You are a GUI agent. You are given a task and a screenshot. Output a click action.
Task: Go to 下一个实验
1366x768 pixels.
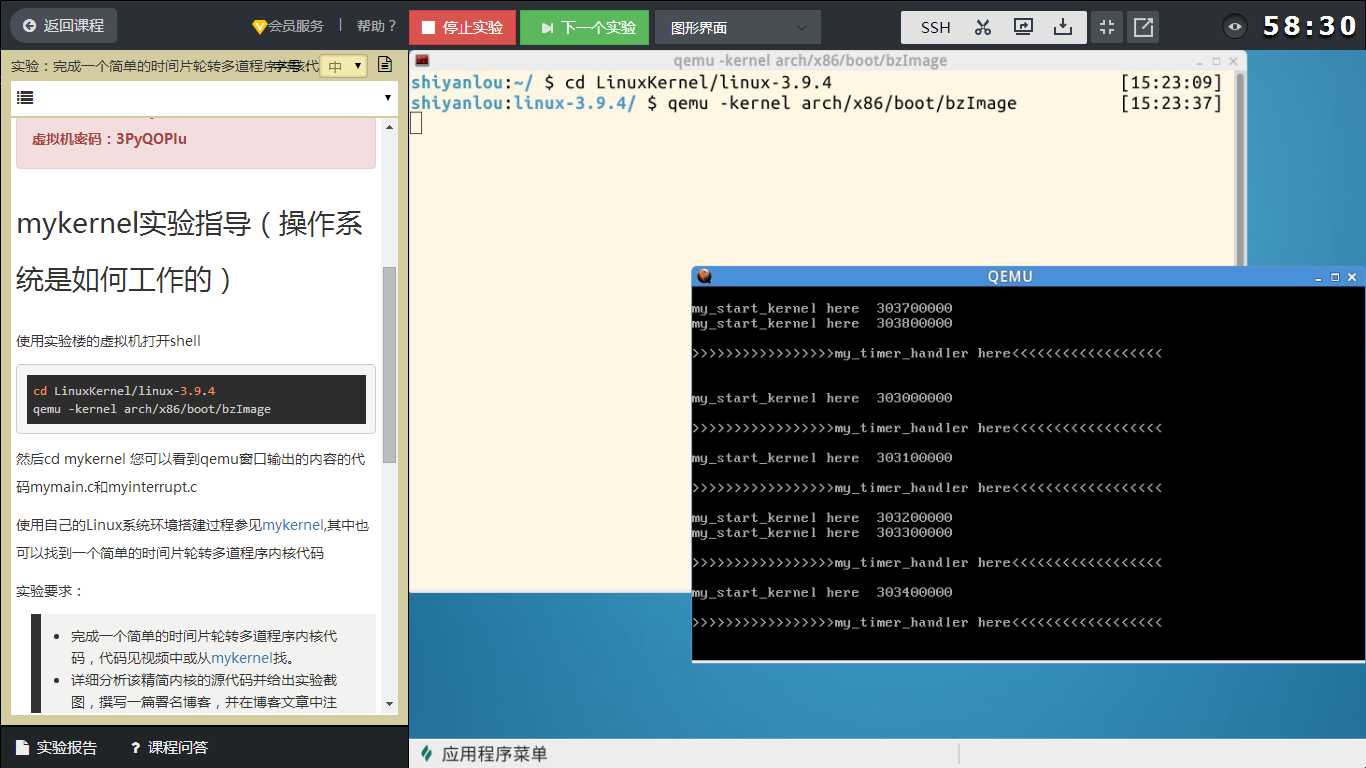(585, 27)
